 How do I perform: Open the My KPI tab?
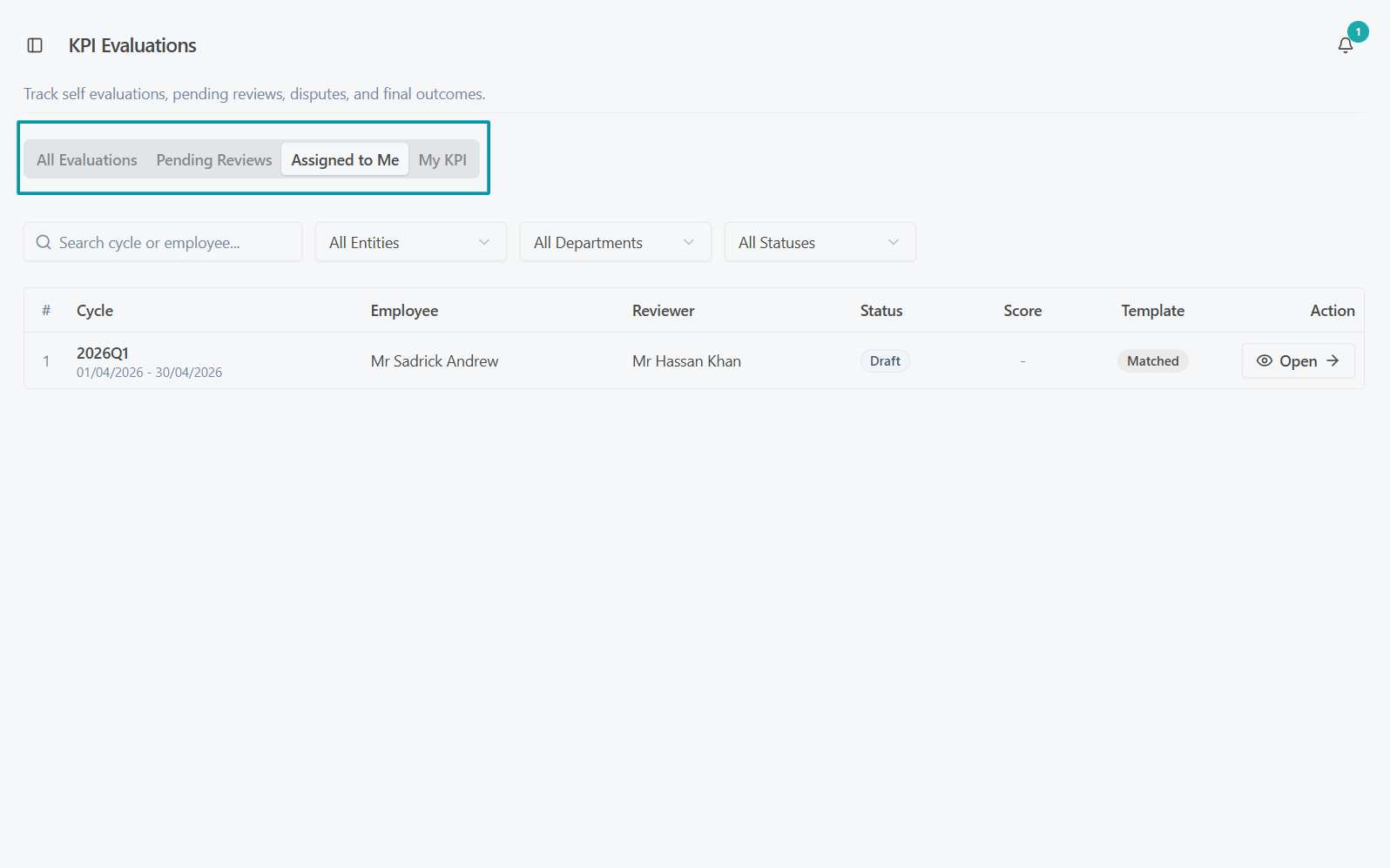[442, 159]
